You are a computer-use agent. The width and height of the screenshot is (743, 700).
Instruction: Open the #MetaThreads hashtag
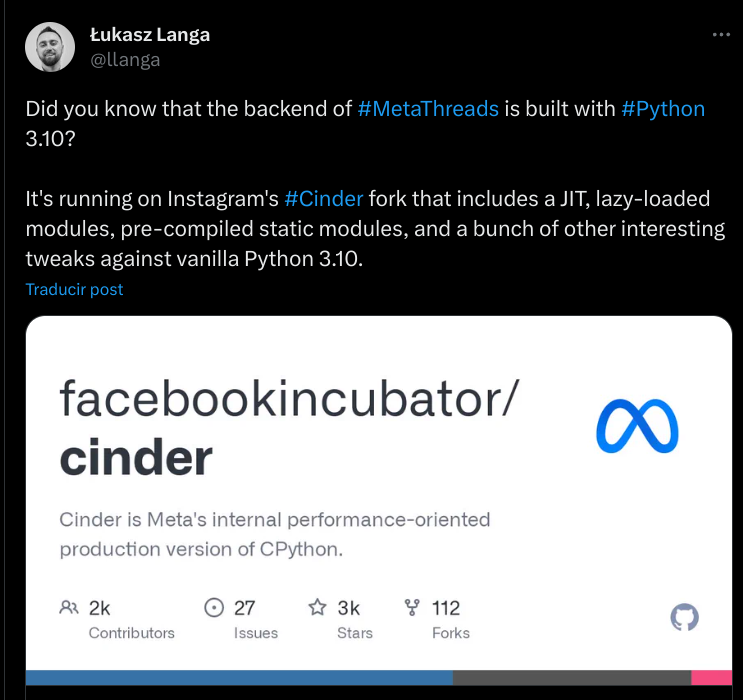427,109
